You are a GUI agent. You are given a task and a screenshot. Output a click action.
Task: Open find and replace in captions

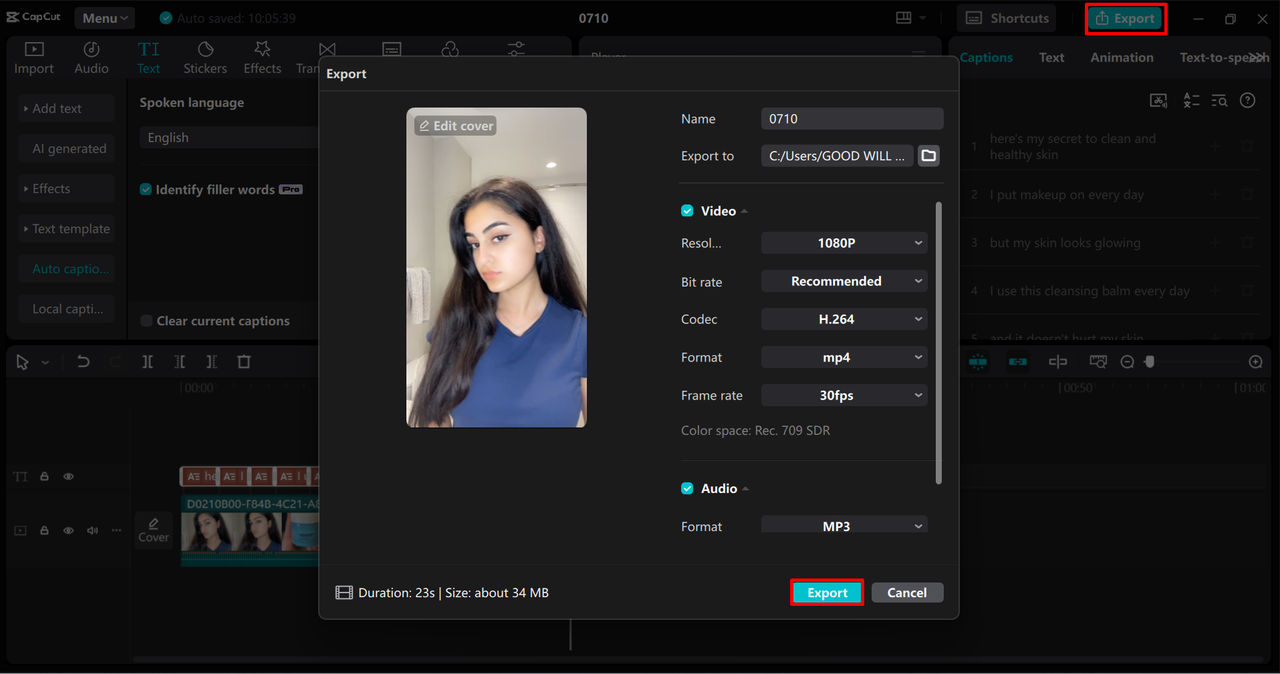point(1219,100)
